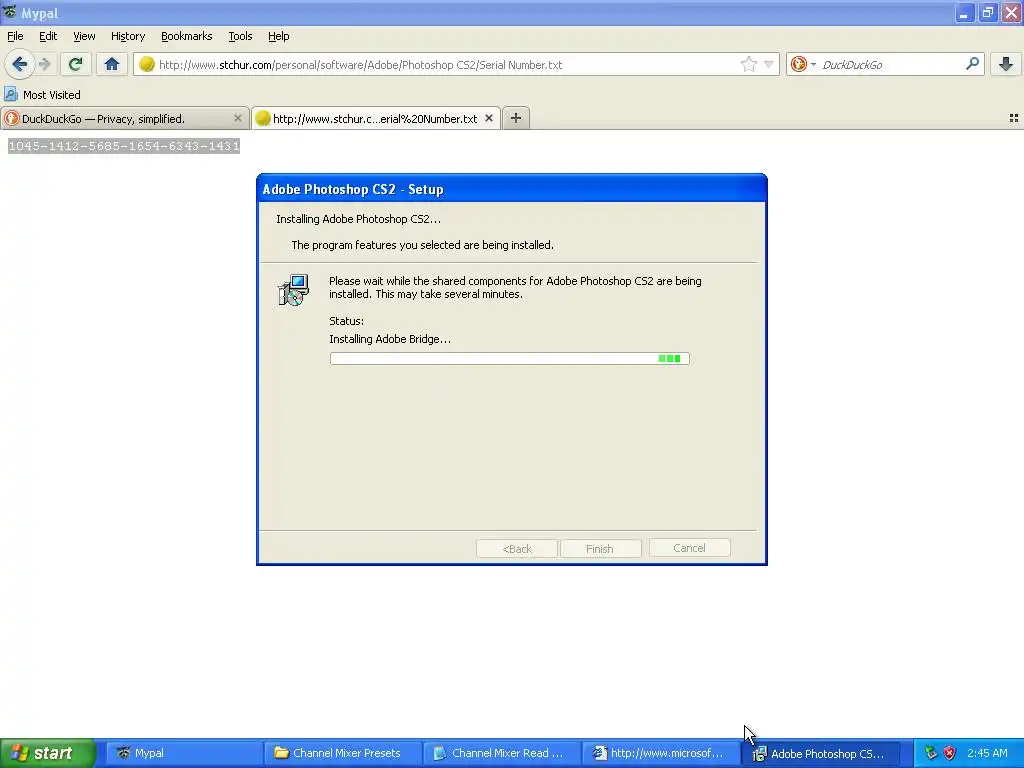The width and height of the screenshot is (1024, 768).
Task: Click the search magnifier icon
Action: pyautogui.click(x=972, y=63)
